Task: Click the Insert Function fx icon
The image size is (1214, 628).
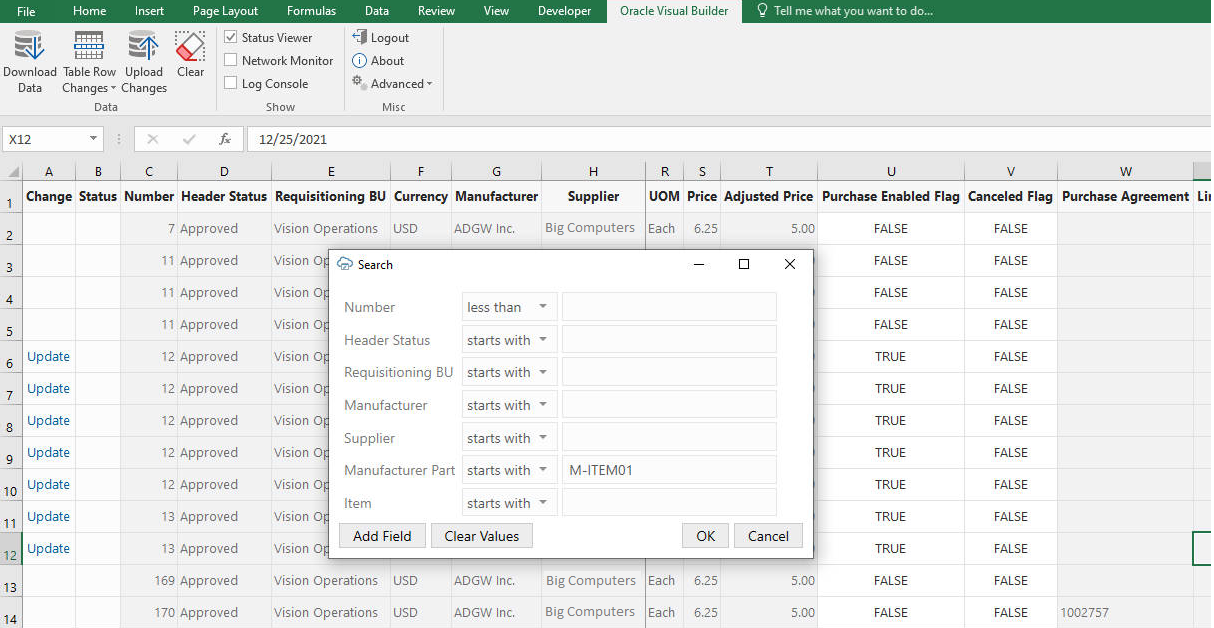Action: point(225,139)
